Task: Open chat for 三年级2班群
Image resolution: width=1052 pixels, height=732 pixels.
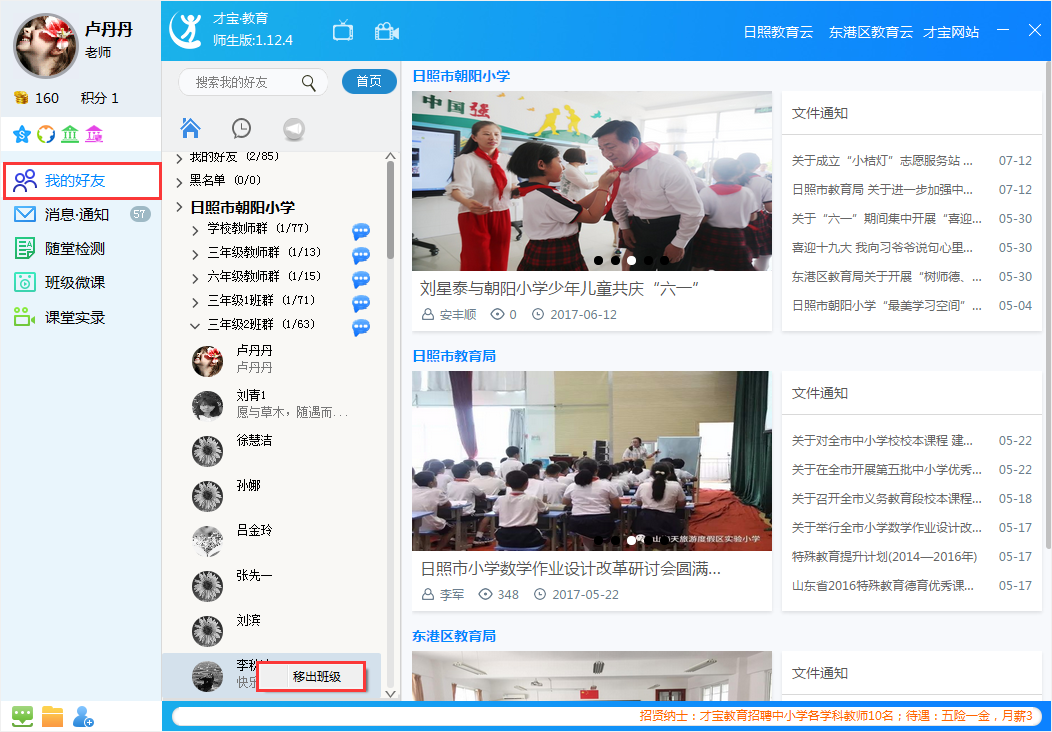Action: 361,327
